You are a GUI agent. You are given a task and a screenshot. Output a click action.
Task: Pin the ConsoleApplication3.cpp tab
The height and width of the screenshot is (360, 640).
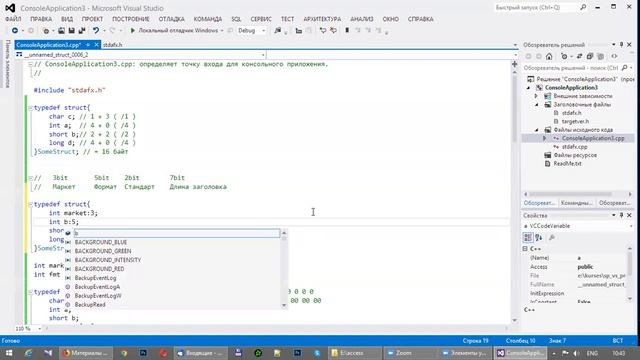[x=88, y=45]
